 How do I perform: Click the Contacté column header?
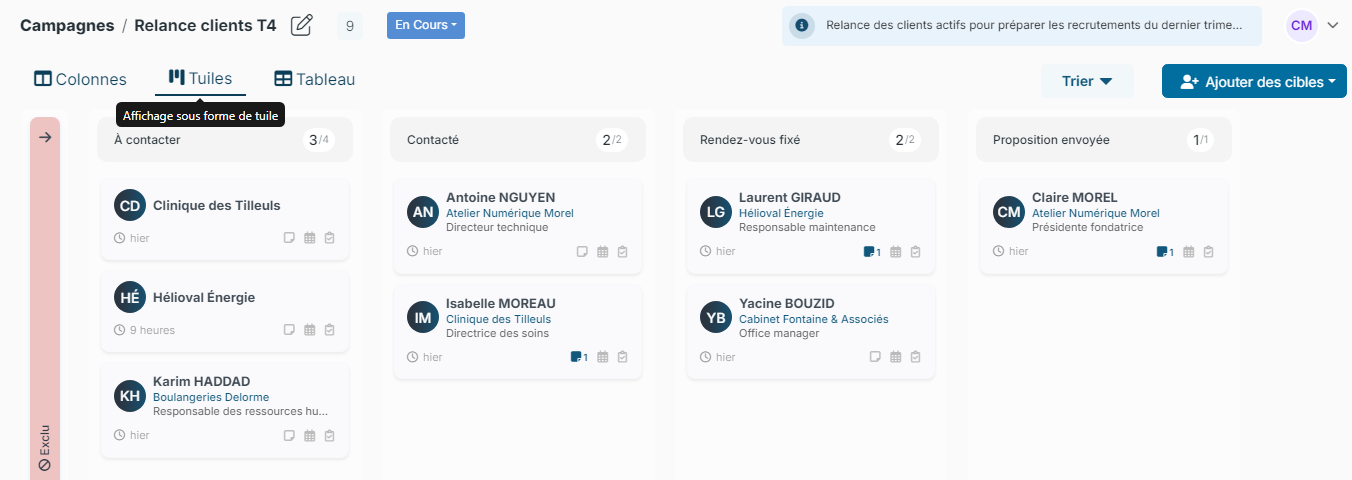518,140
